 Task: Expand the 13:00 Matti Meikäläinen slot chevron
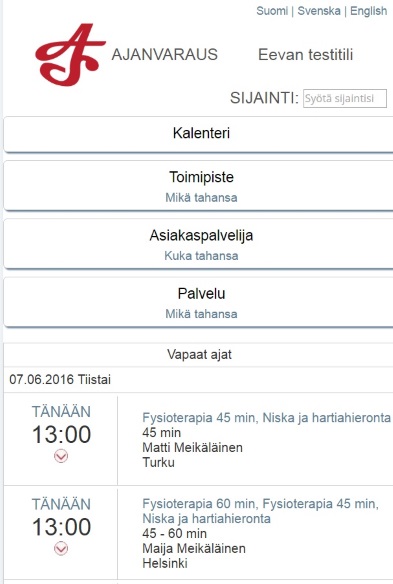click(61, 456)
